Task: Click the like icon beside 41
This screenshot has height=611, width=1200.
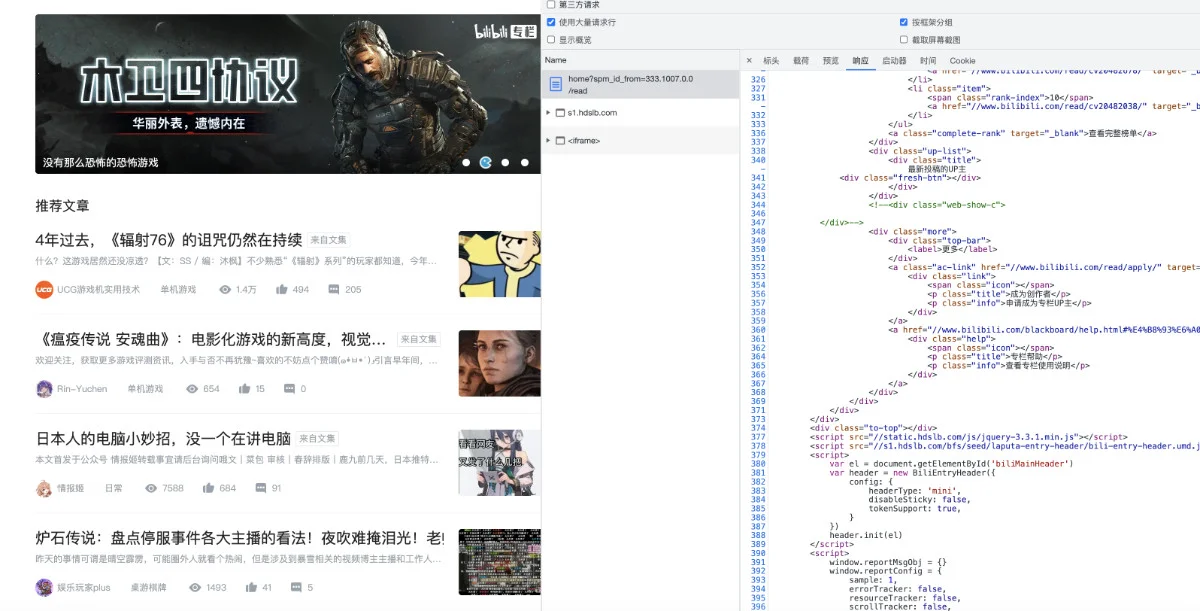Action: tap(250, 588)
